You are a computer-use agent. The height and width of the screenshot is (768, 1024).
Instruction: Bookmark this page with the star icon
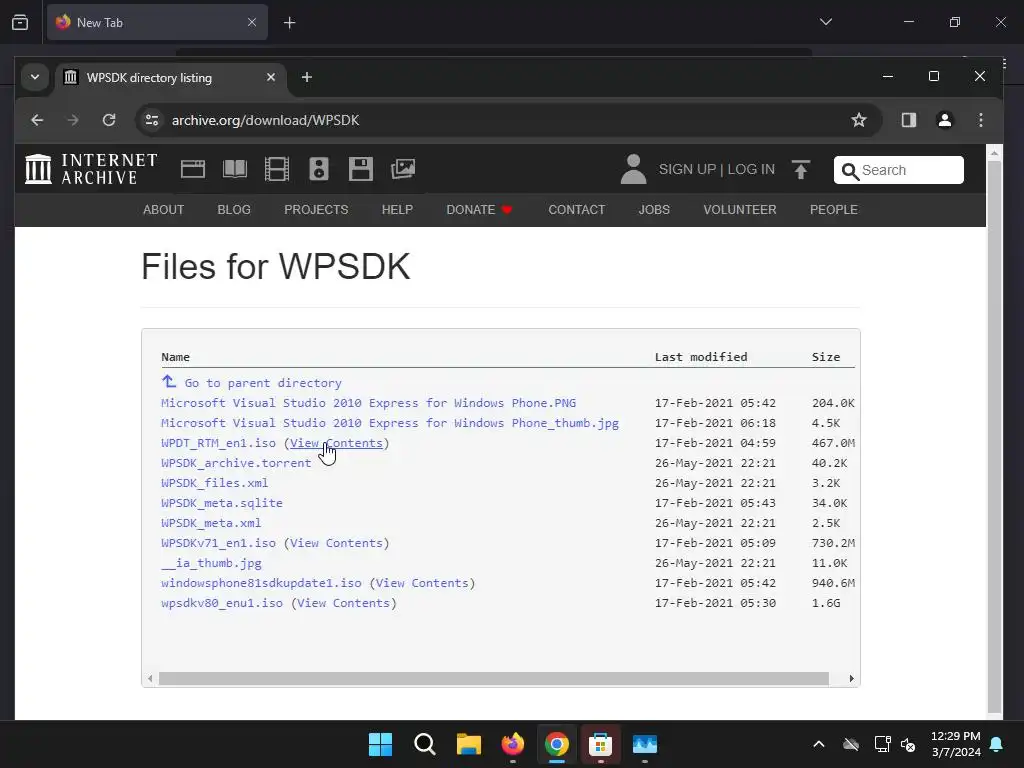point(859,120)
